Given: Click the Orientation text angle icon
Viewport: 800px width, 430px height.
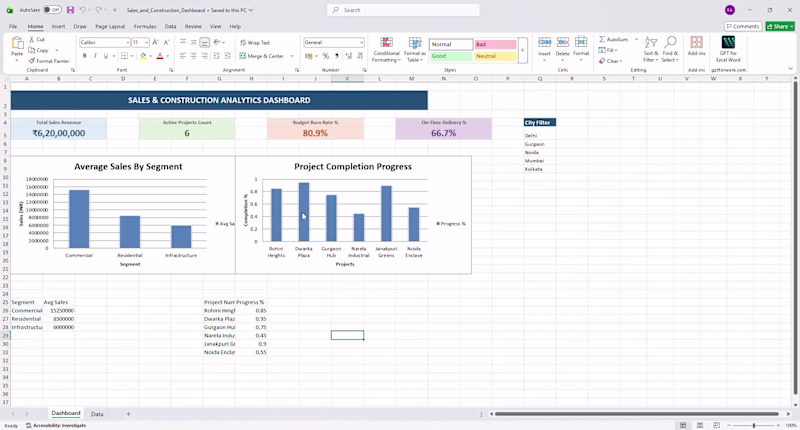Looking at the screenshot, I should [217, 43].
